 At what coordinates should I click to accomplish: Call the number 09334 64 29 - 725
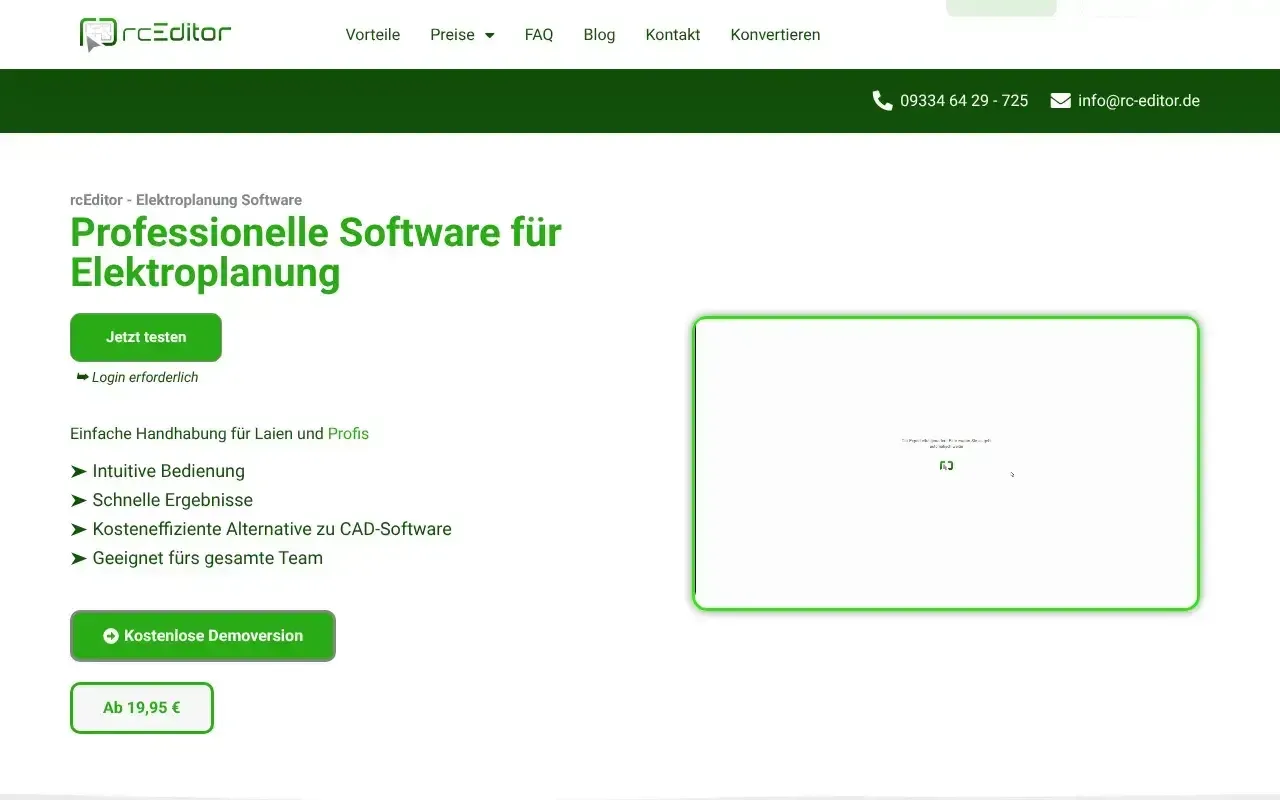963,101
